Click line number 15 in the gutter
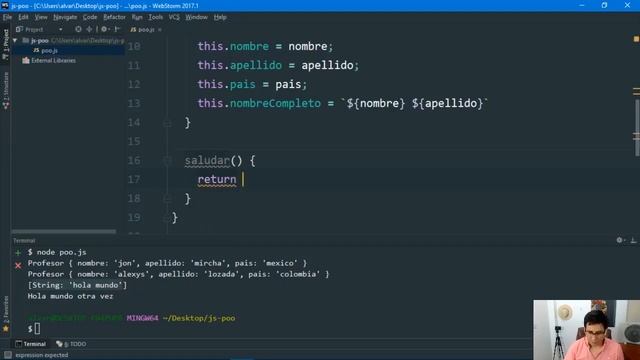The height and width of the screenshot is (360, 640). tap(134, 141)
